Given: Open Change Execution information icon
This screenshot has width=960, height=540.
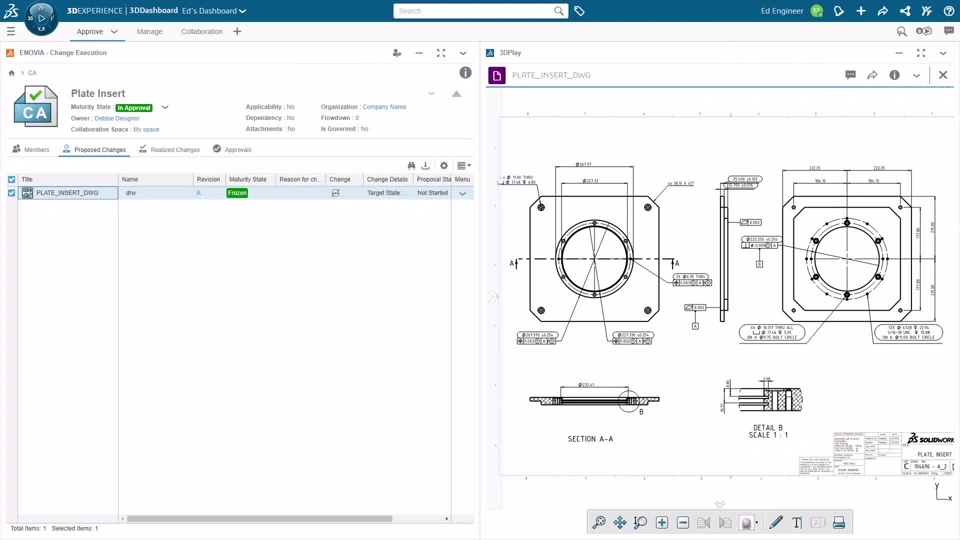Looking at the screenshot, I should coord(465,73).
